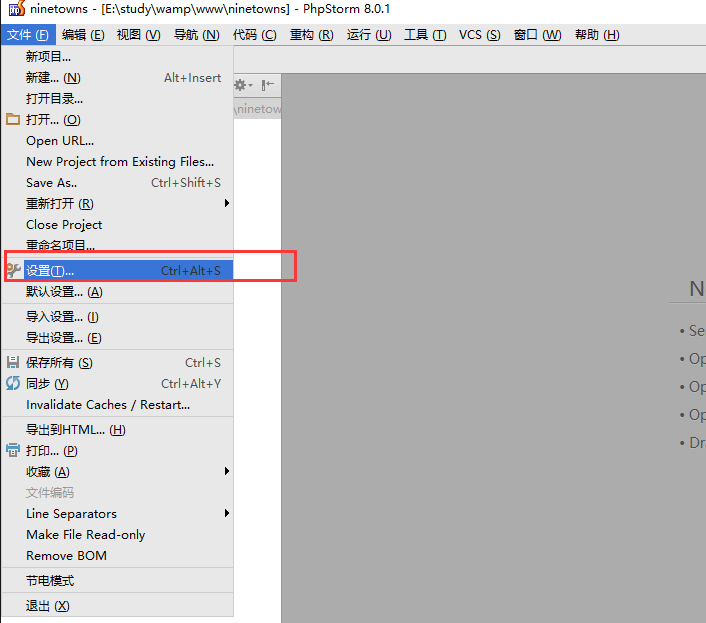Viewport: 706px width, 623px height.
Task: Choose 新项目... from the file menu
Action: (x=118, y=56)
